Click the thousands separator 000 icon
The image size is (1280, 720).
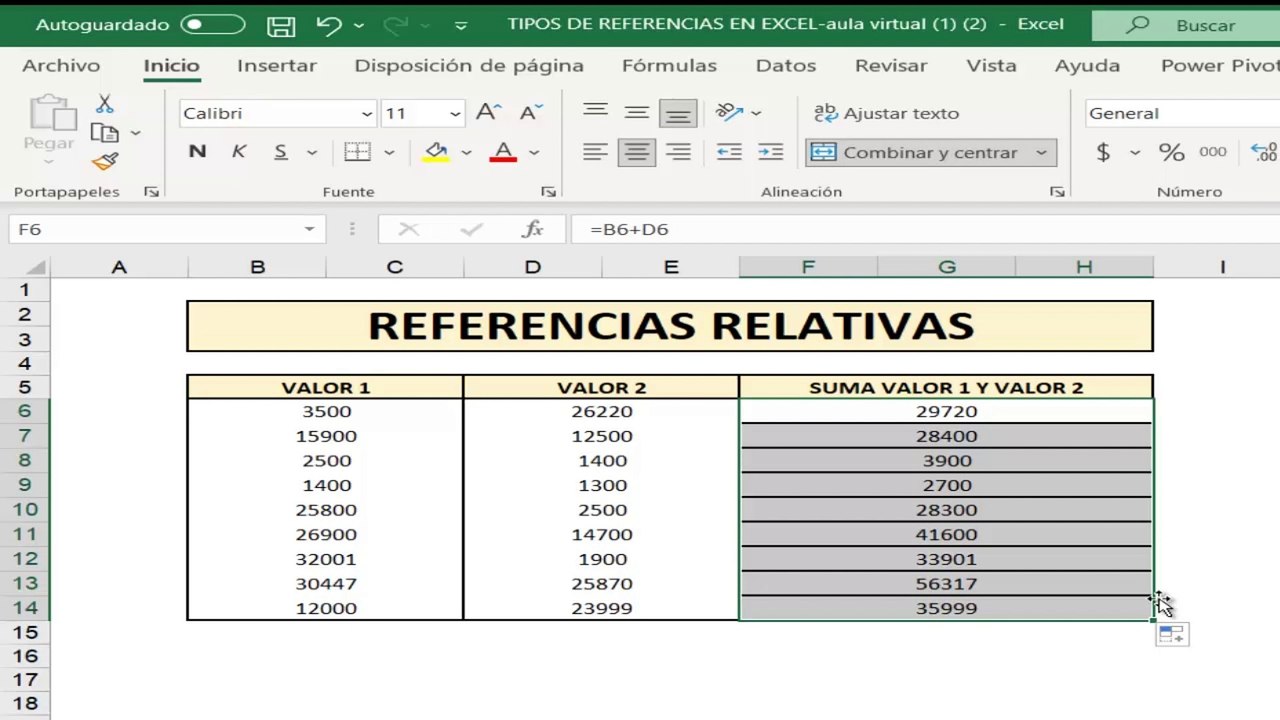(1212, 152)
